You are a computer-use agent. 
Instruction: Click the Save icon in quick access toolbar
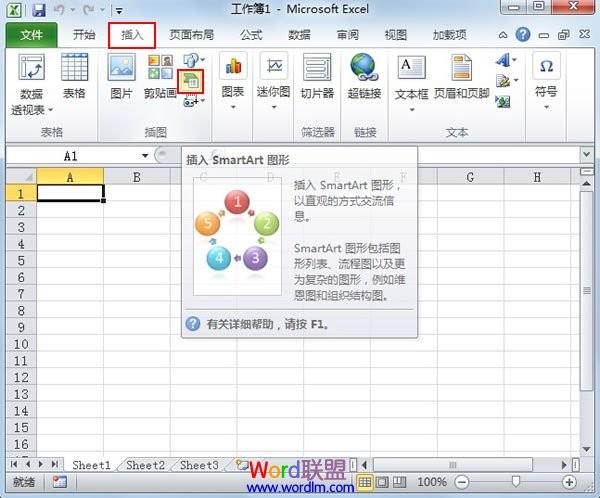pos(39,10)
